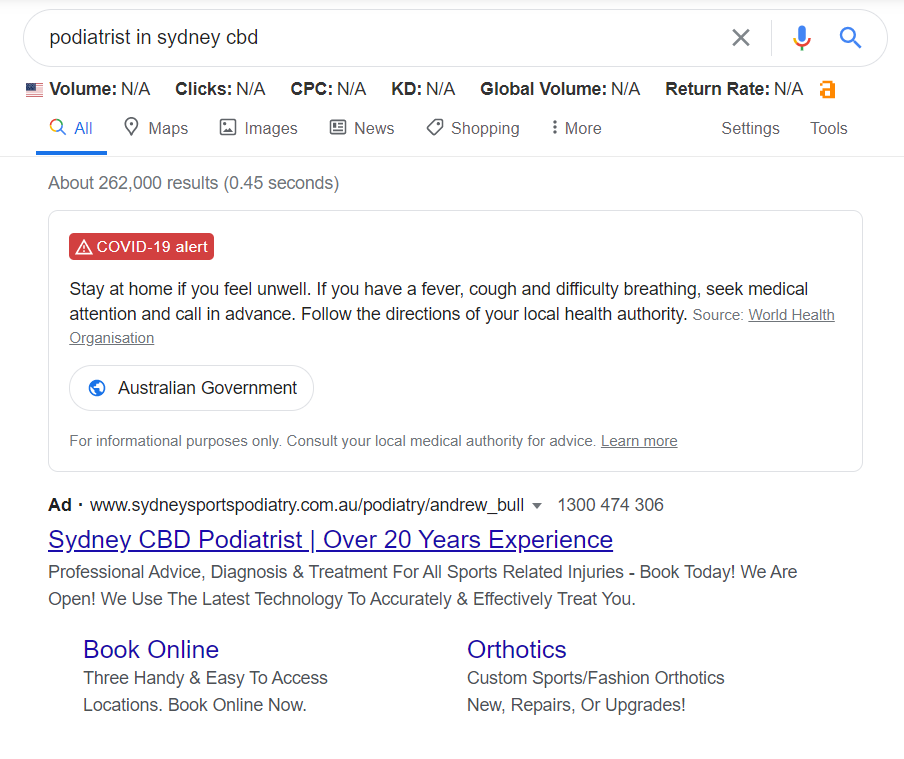Image resolution: width=904 pixels, height=759 pixels.
Task: Open the ad URL dropdown arrow
Action: click(537, 506)
